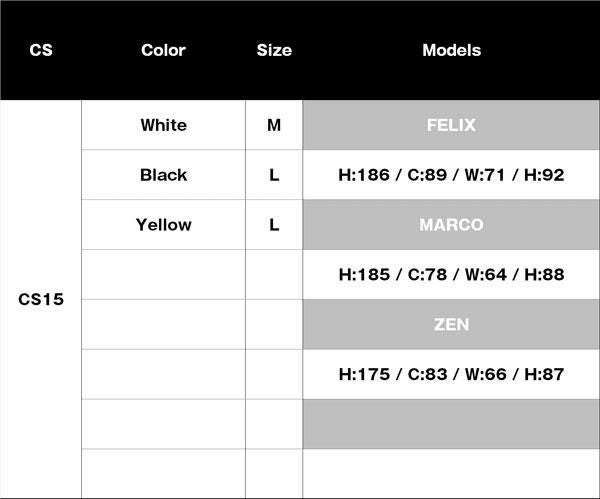This screenshot has width=600, height=499.
Task: Choose the Yellow color cell
Action: [x=163, y=225]
